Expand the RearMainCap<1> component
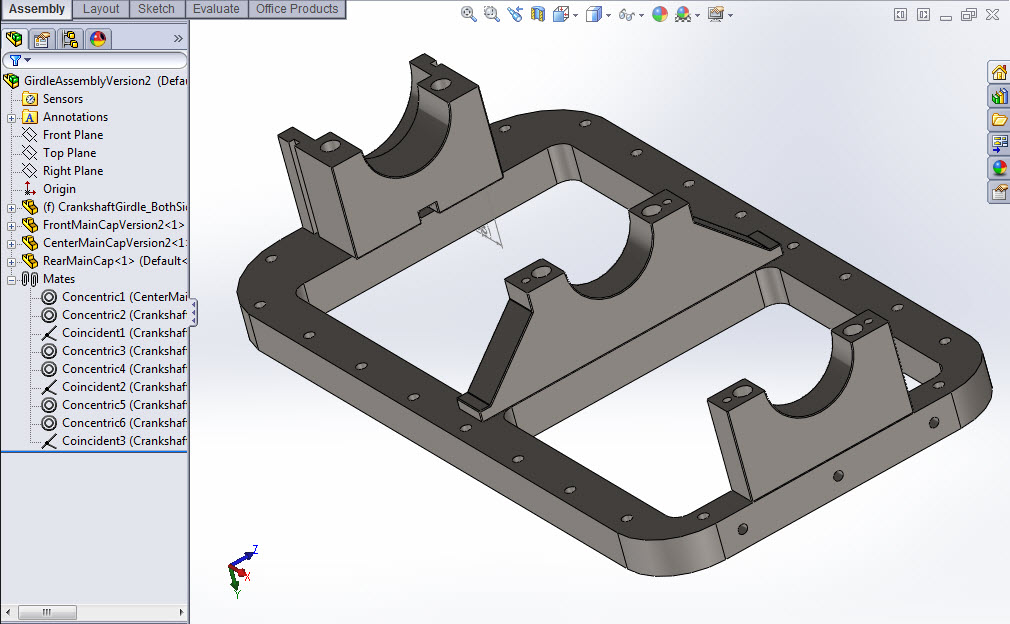1010x624 pixels. [11, 261]
